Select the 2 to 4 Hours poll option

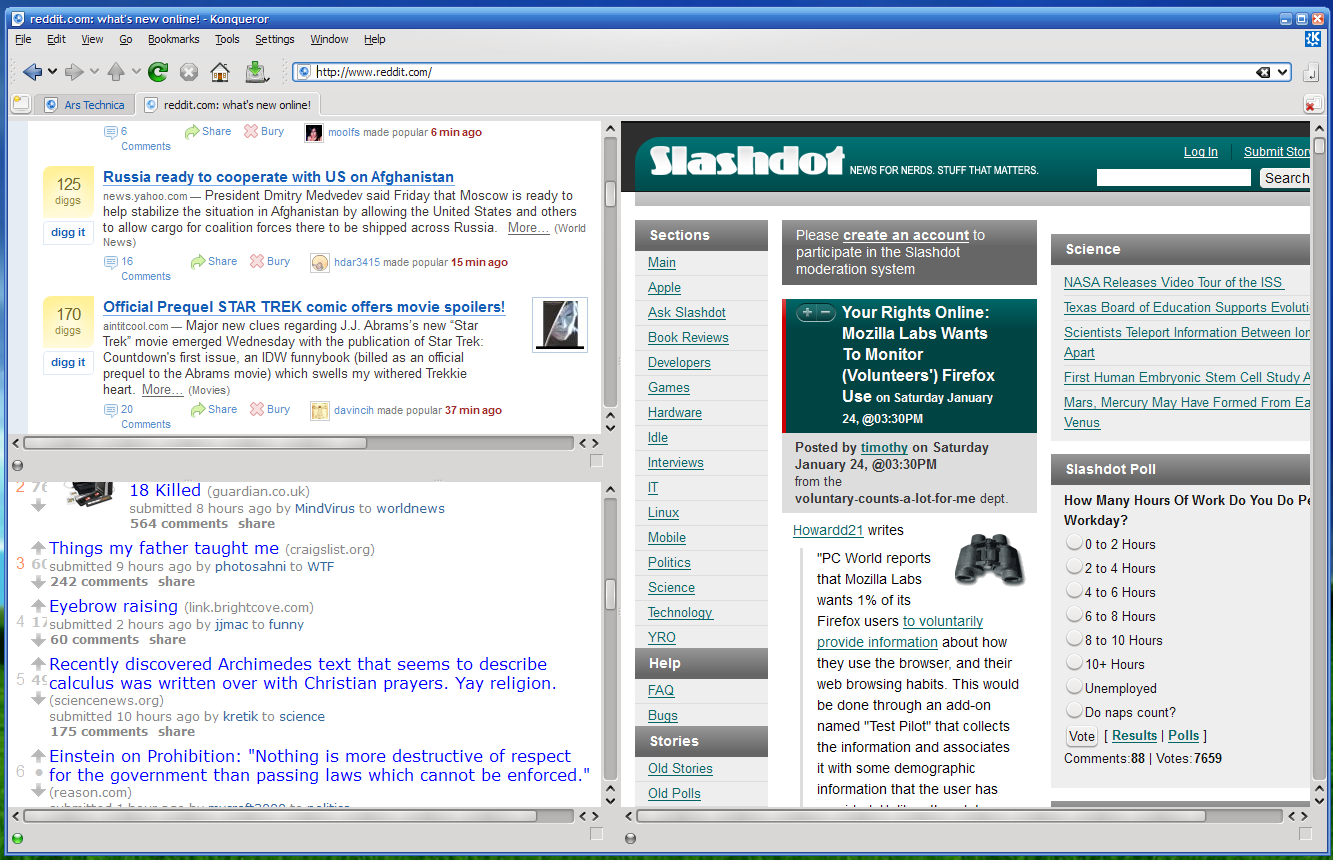tap(1075, 567)
